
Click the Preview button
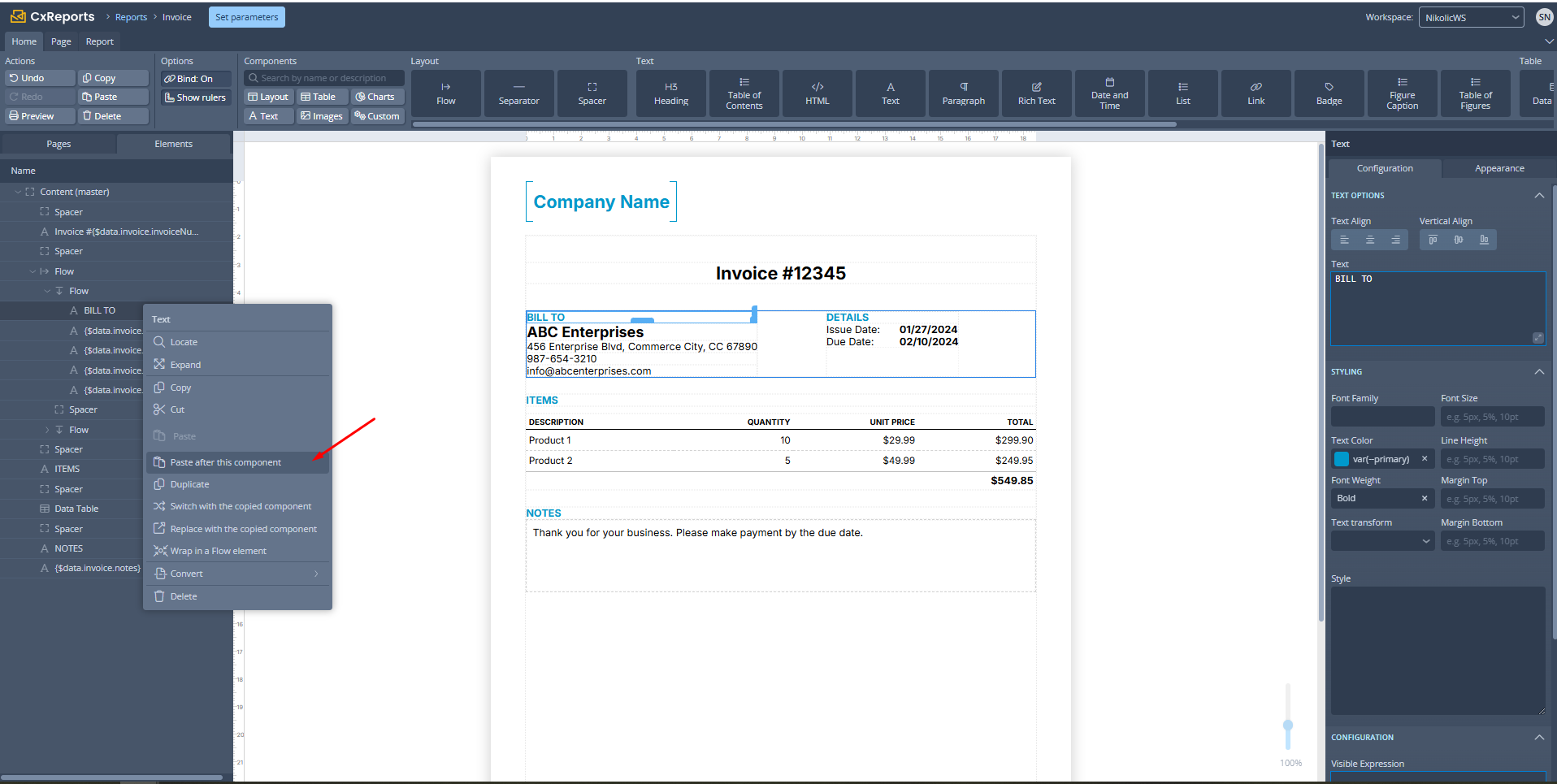coord(32,116)
